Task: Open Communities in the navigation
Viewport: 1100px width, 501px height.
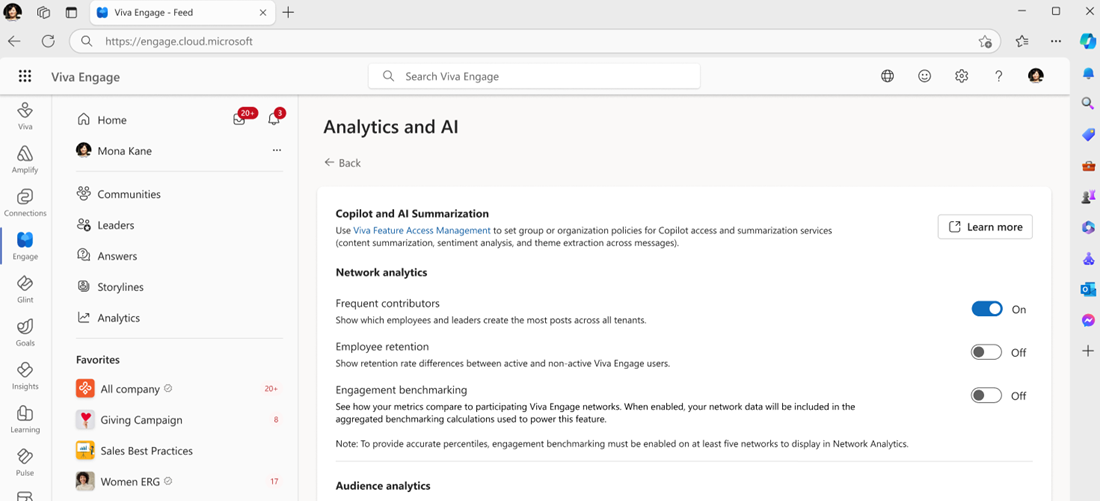Action: 129,194
